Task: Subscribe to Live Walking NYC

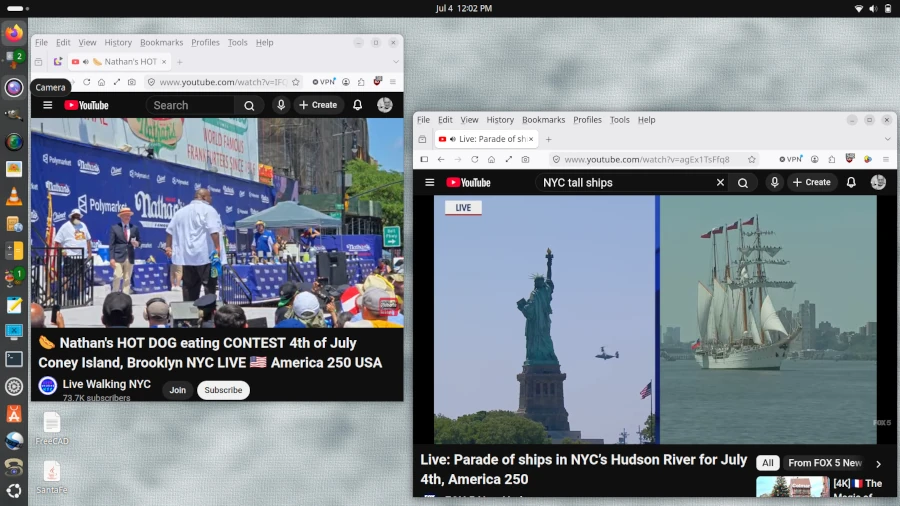Action: [x=223, y=390]
